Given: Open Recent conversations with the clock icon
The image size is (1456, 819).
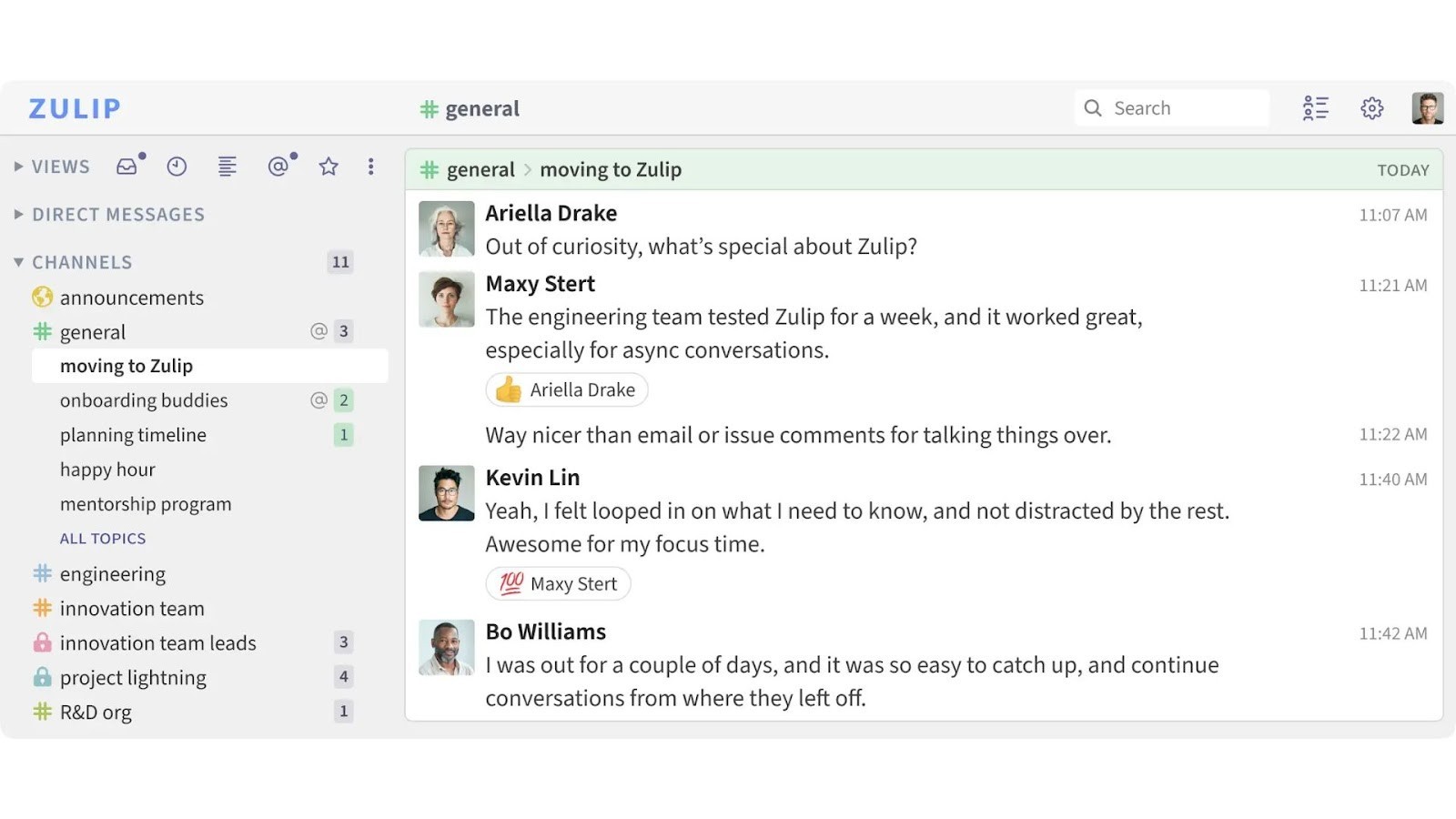Looking at the screenshot, I should (x=177, y=166).
